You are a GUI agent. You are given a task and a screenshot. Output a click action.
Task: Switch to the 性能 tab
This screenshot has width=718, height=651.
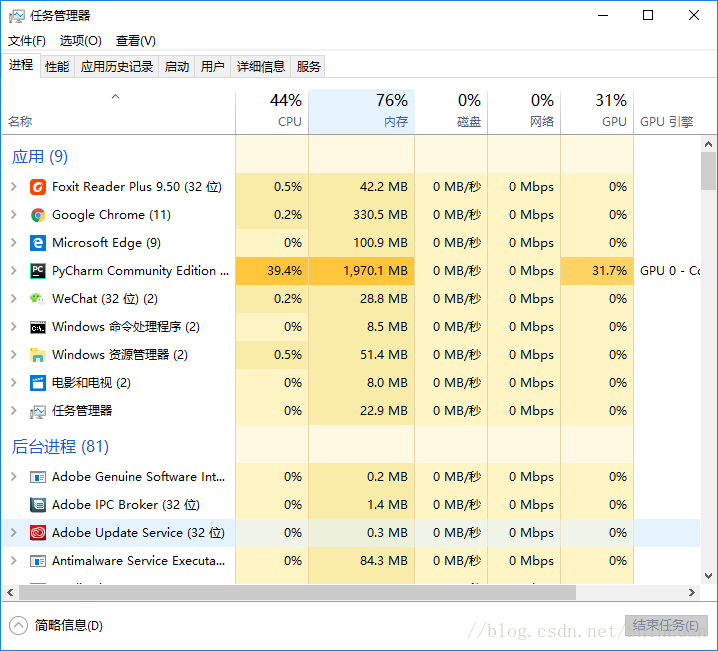point(57,67)
